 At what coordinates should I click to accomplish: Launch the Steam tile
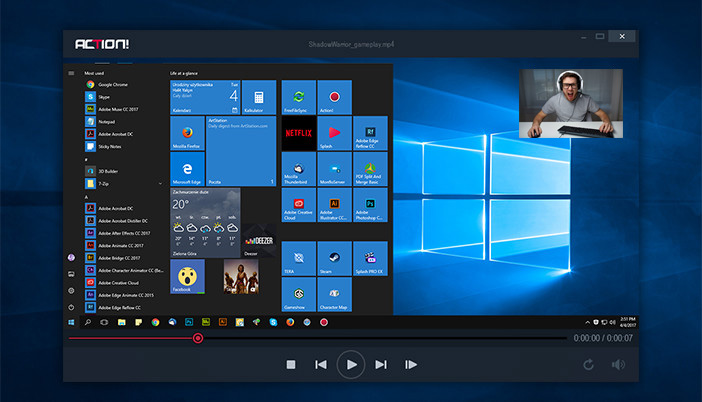click(334, 258)
